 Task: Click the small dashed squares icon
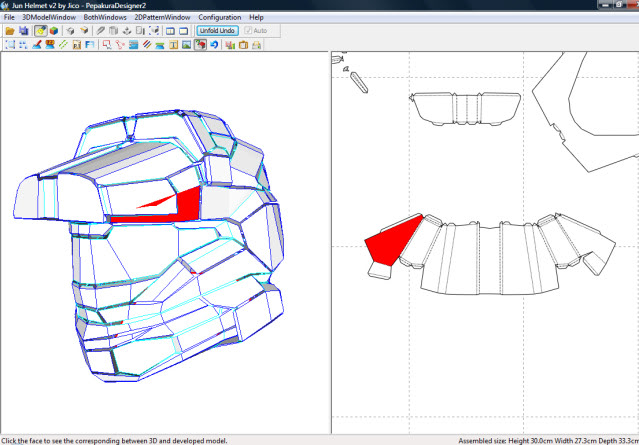click(x=23, y=44)
